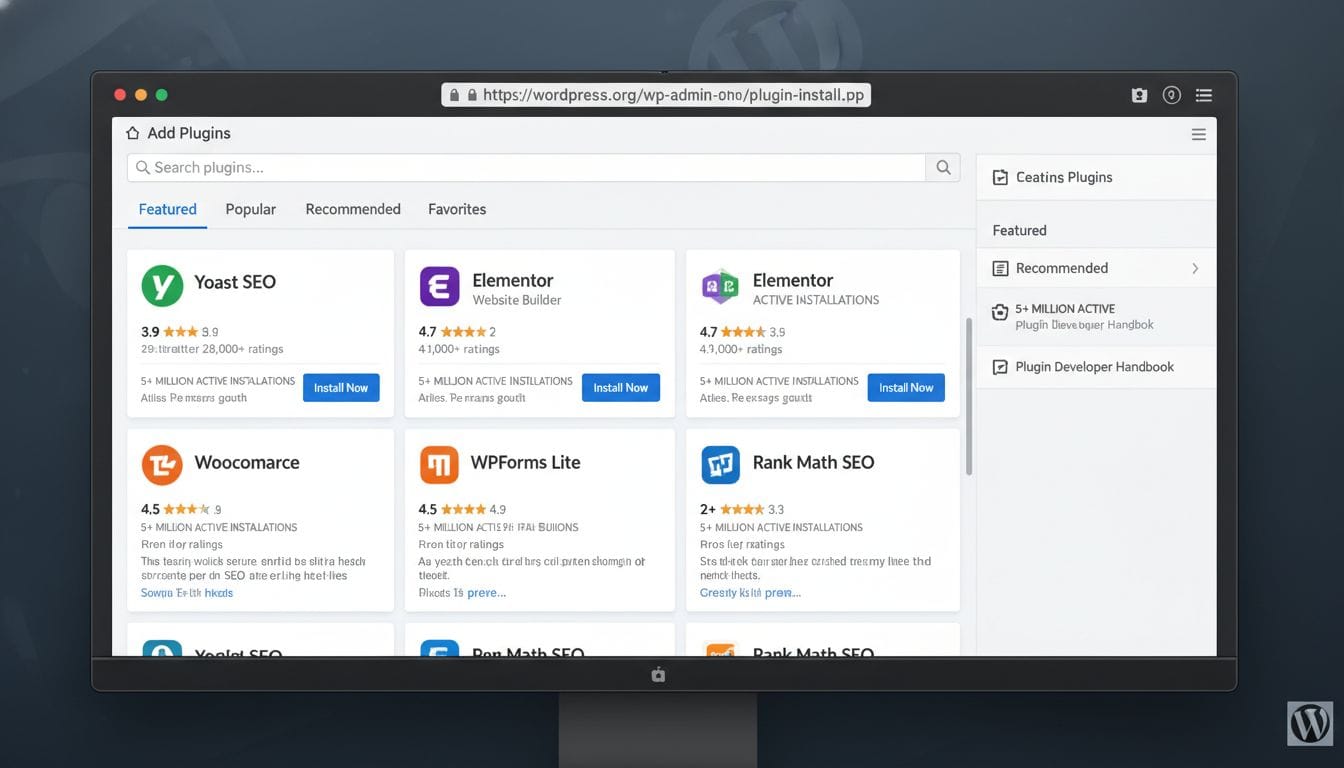1344x768 pixels.
Task: Install Now for Yoast SEO
Action: (x=341, y=388)
